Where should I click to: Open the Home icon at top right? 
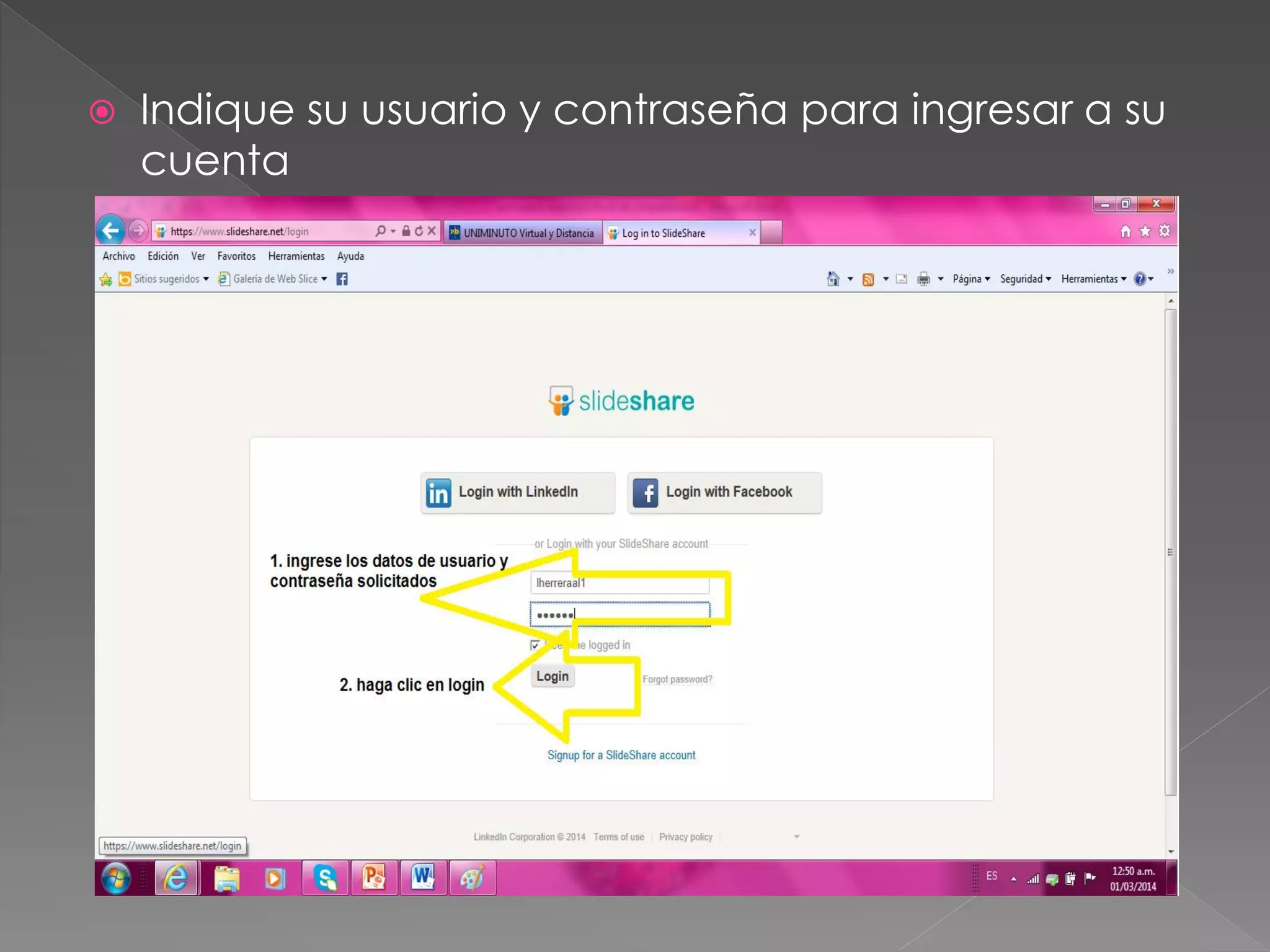click(x=1126, y=231)
